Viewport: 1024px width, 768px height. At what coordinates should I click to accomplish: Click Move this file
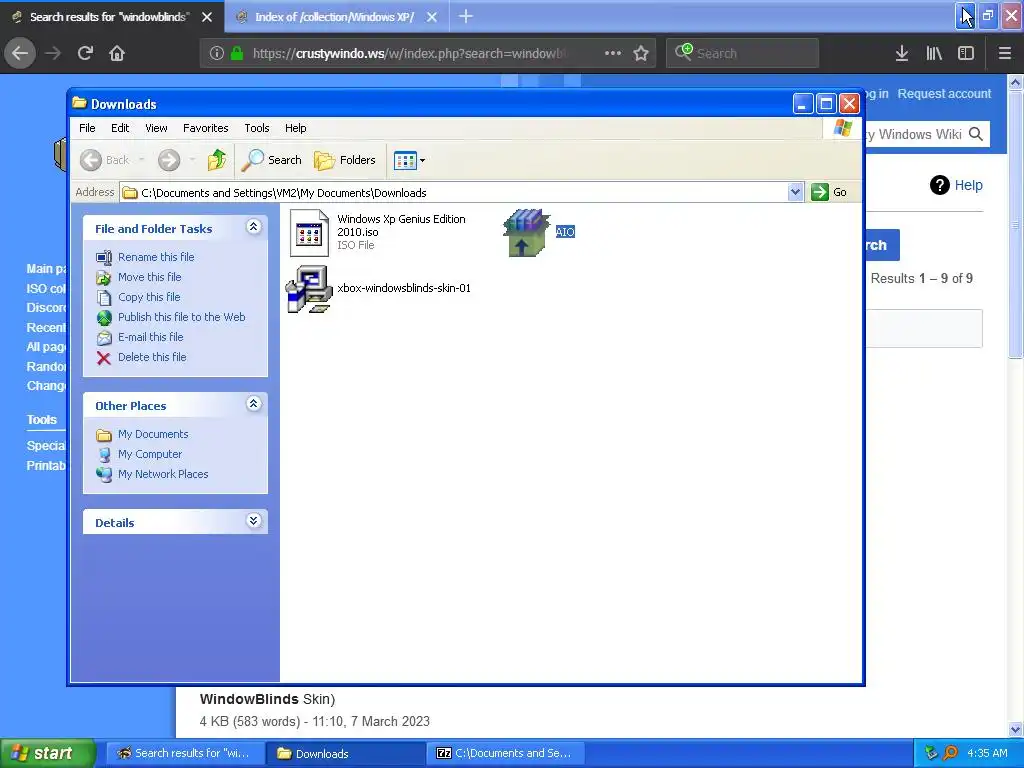pyautogui.click(x=150, y=278)
